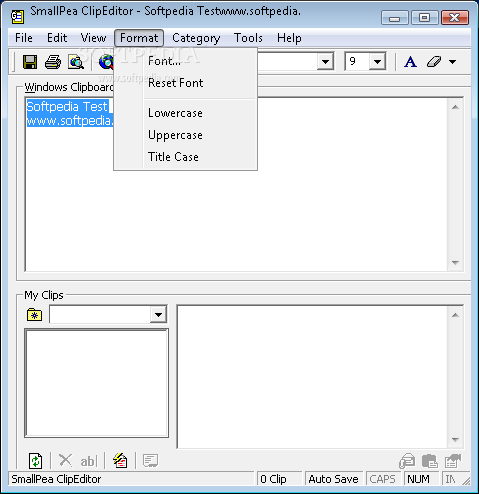Image resolution: width=479 pixels, height=494 pixels.
Task: Open the Help menu
Action: tap(289, 38)
